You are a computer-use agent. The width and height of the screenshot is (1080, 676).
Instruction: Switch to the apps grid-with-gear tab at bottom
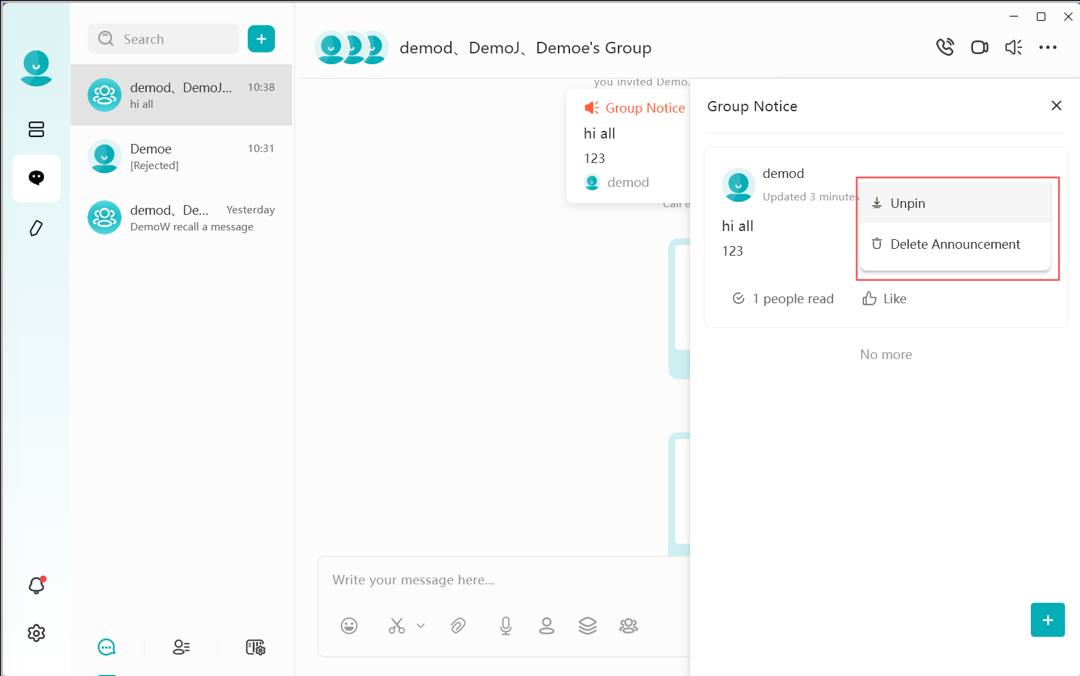pos(256,647)
